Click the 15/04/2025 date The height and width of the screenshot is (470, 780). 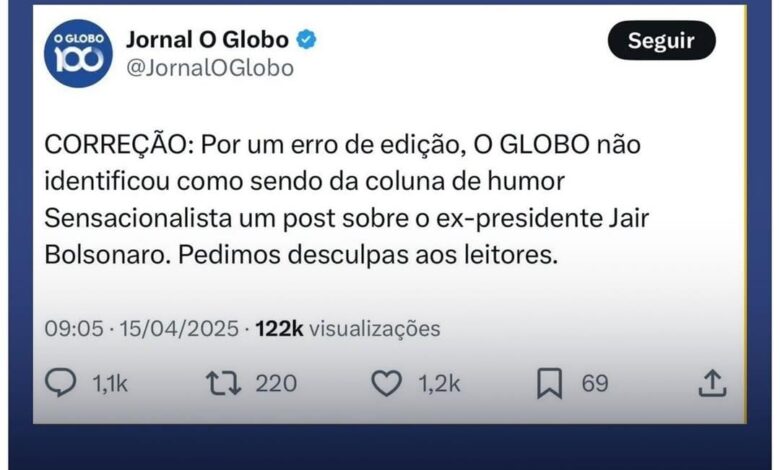pyautogui.click(x=180, y=328)
